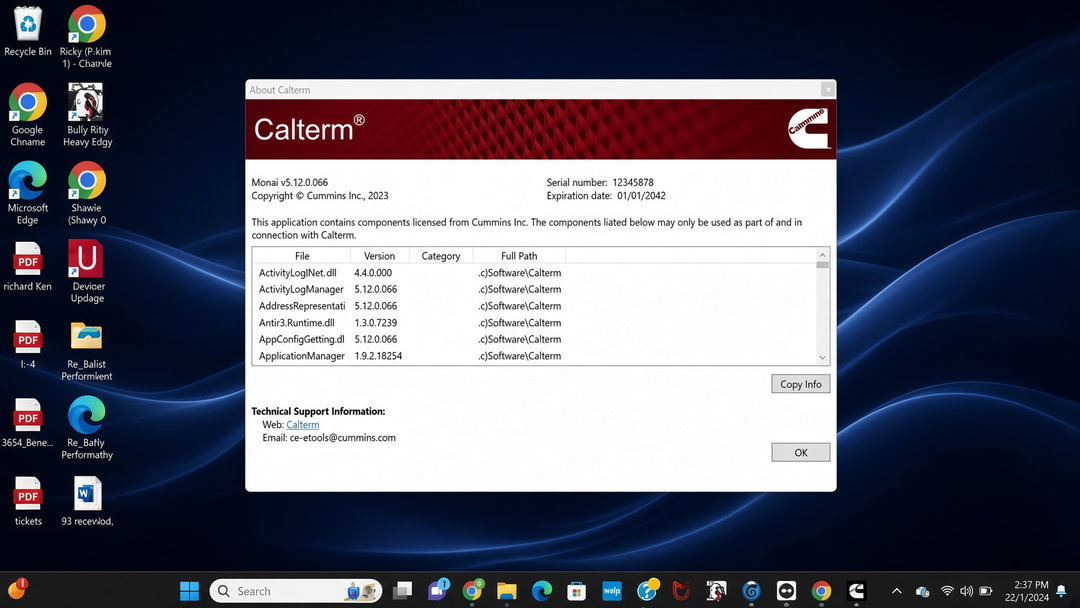This screenshot has width=1080, height=608.
Task: Open the red shield taskbar app
Action: pyautogui.click(x=681, y=591)
